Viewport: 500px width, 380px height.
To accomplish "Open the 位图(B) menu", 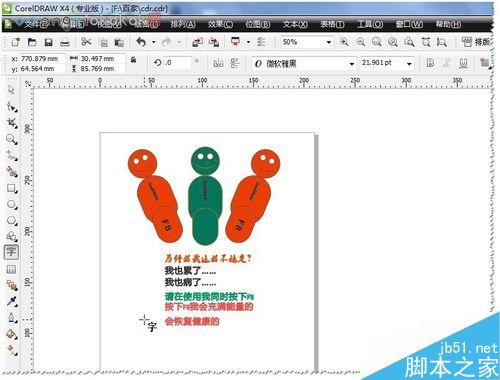I will tap(258, 24).
